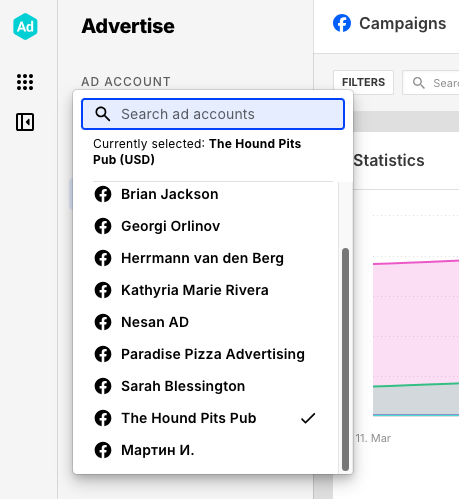Click the account list scrollbar thumb

click(x=345, y=359)
